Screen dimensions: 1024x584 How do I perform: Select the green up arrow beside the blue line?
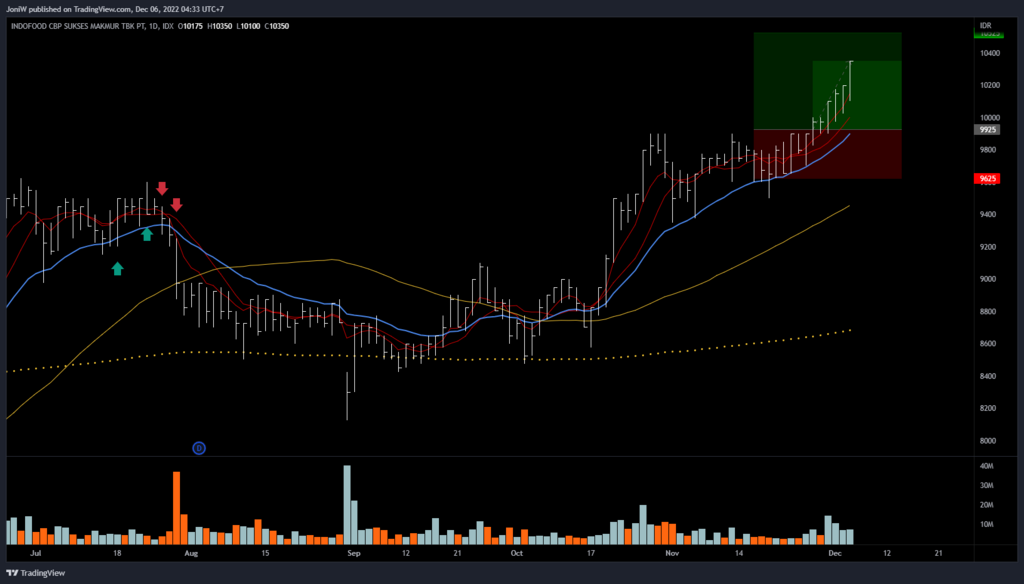(x=147, y=234)
